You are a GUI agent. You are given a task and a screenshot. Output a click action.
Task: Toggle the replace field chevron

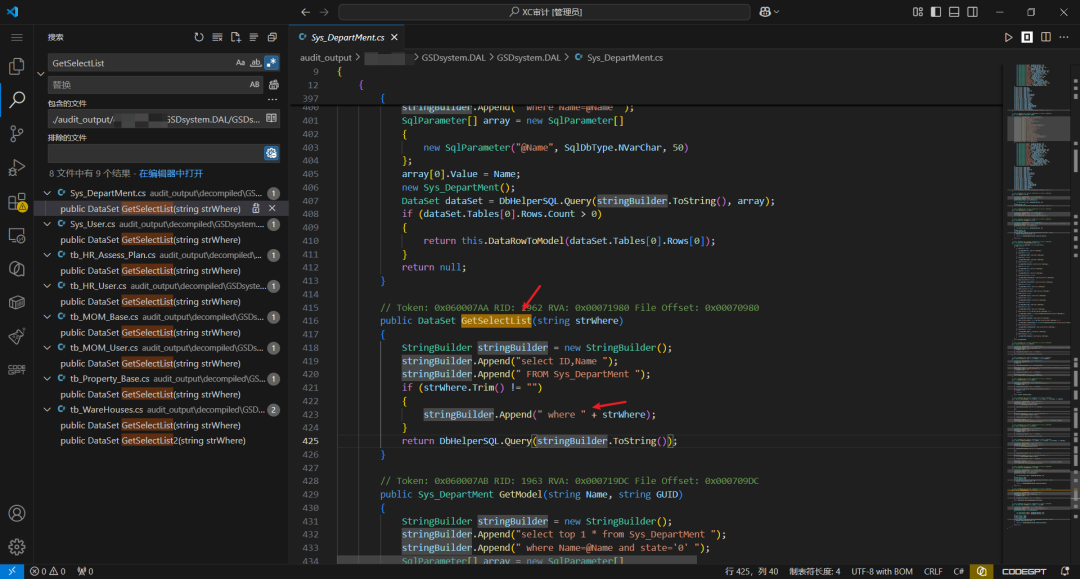point(41,74)
